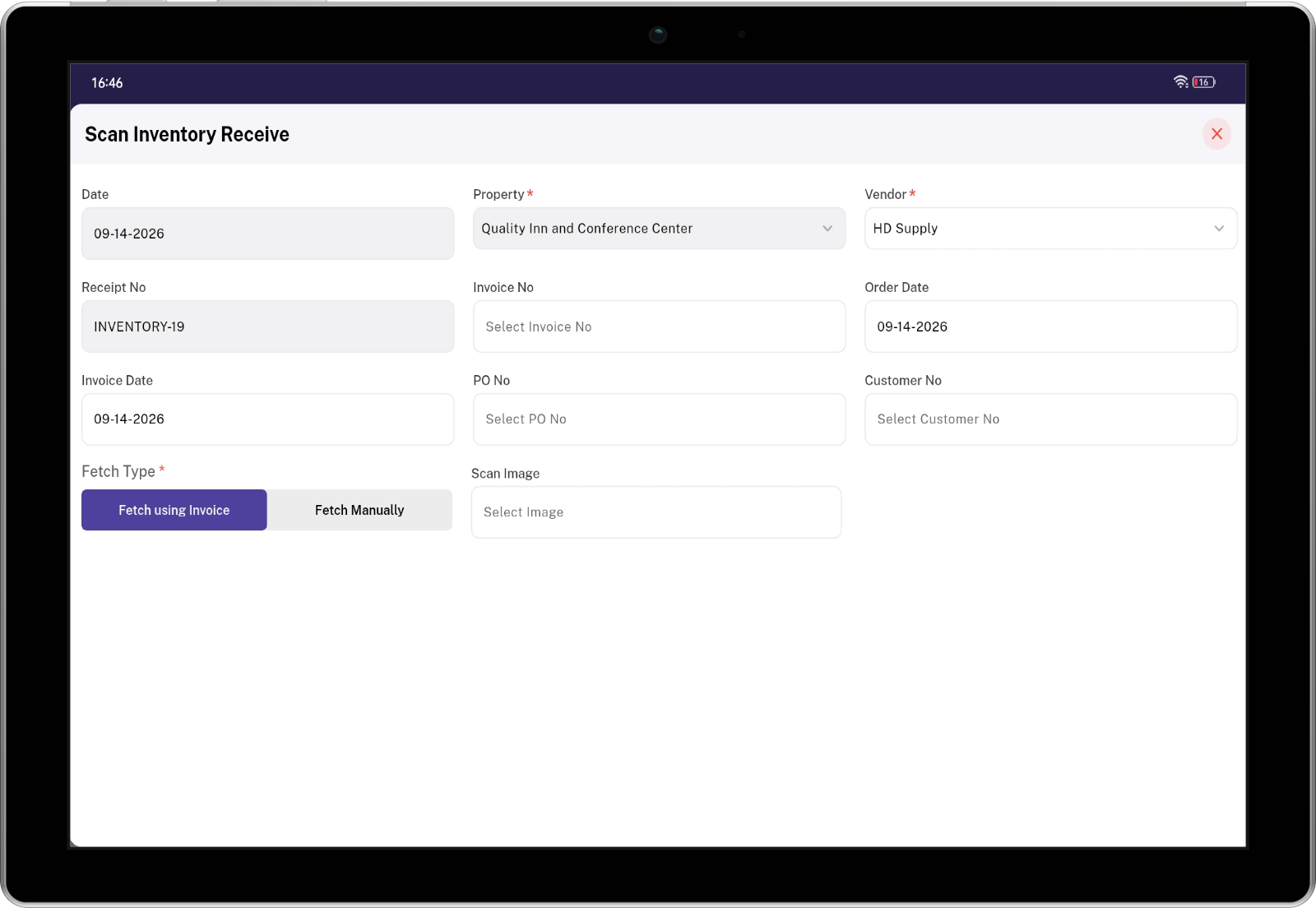Click the Invoice Date label
The height and width of the screenshot is (908, 1316).
click(x=117, y=381)
